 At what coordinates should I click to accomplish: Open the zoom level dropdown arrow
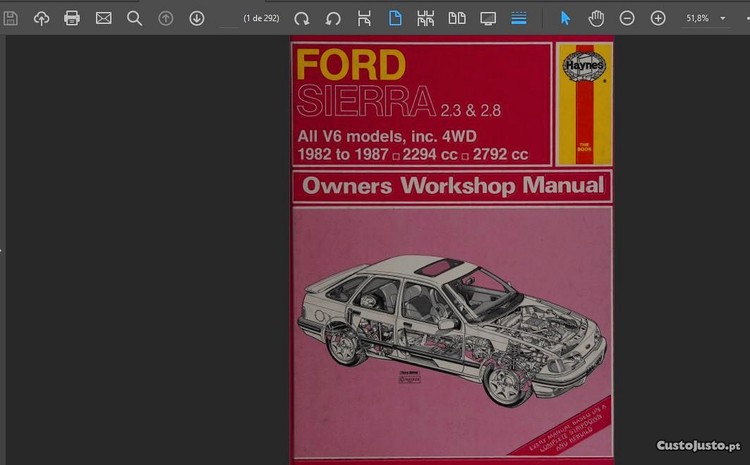pyautogui.click(x=723, y=18)
